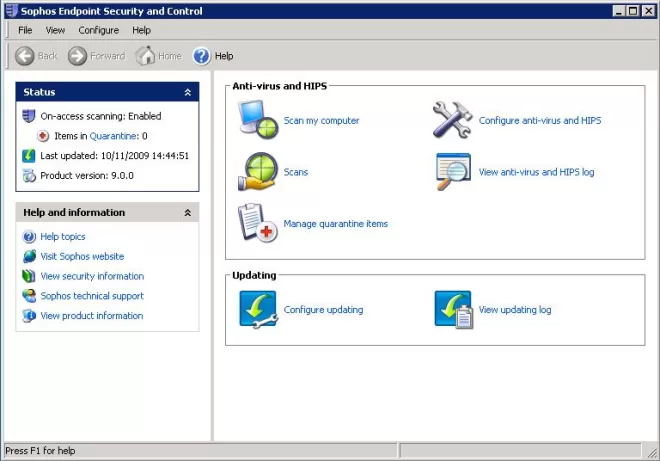Click the Forward label in the toolbar
660x461 pixels.
click(108, 56)
